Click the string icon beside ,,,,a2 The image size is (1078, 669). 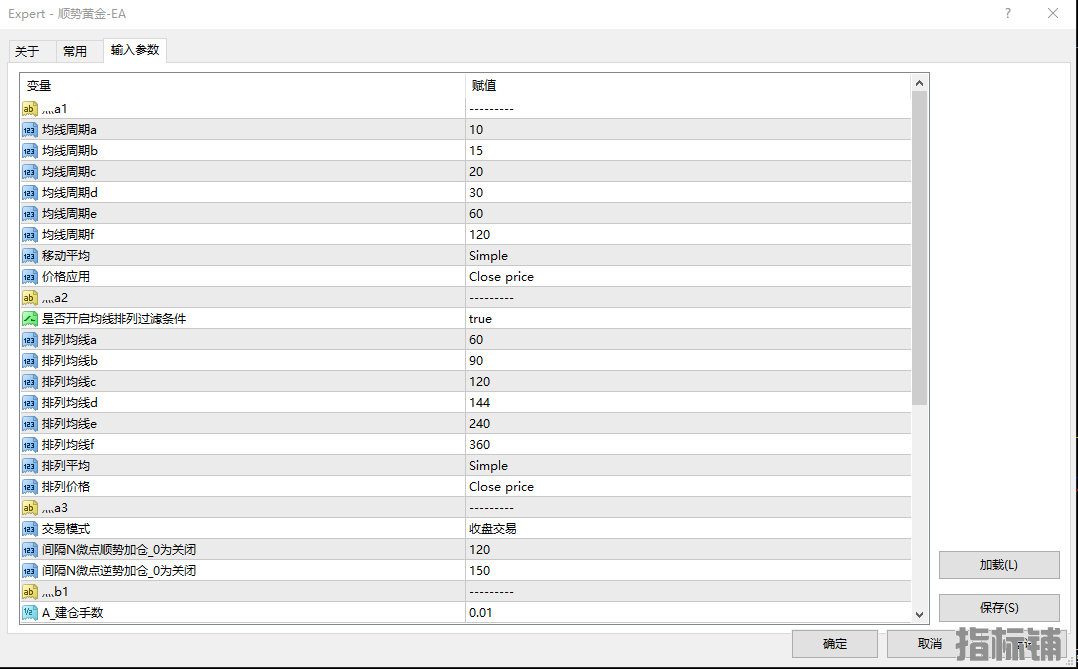point(30,298)
